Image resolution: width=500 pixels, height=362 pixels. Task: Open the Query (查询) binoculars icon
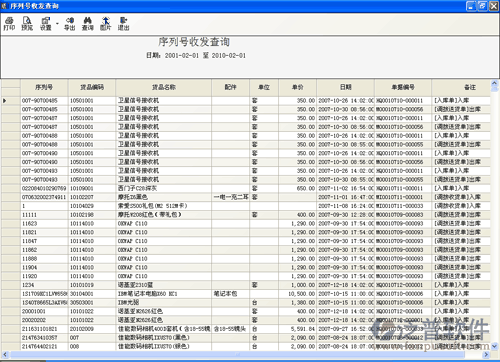pos(88,24)
